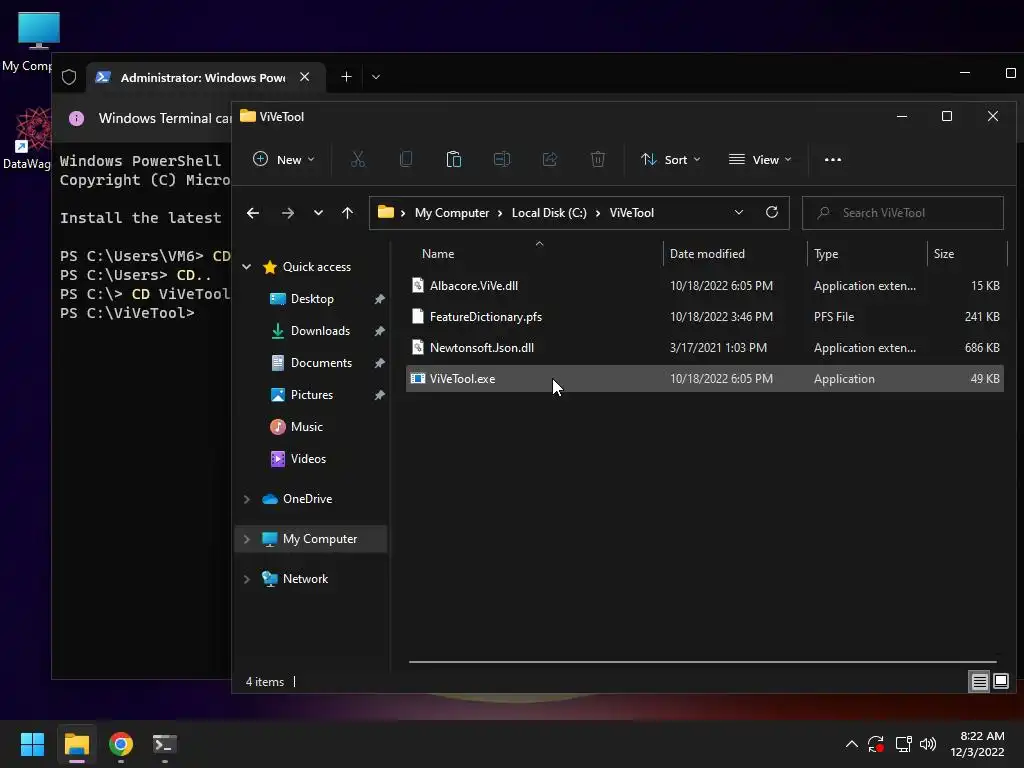Open Pictures in Quick access
The image size is (1024, 768).
click(312, 395)
